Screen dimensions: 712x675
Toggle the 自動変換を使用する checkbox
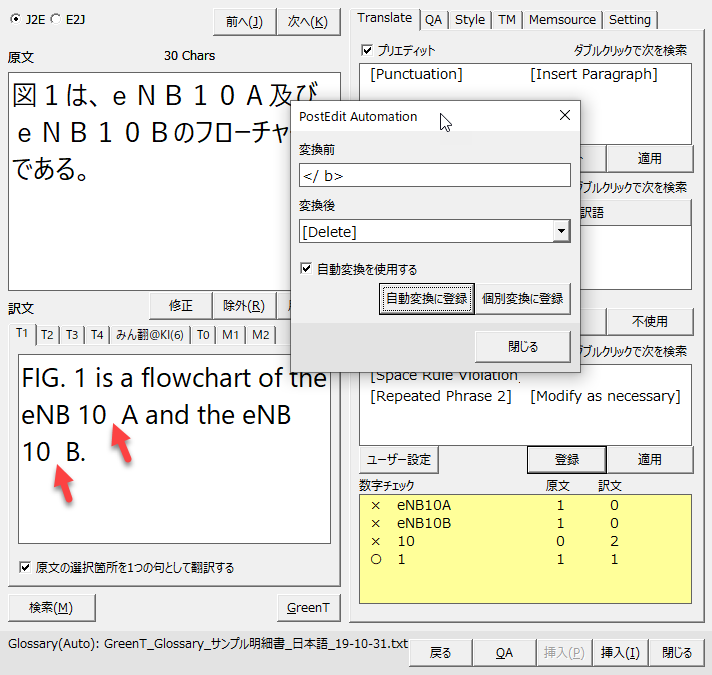coord(307,269)
